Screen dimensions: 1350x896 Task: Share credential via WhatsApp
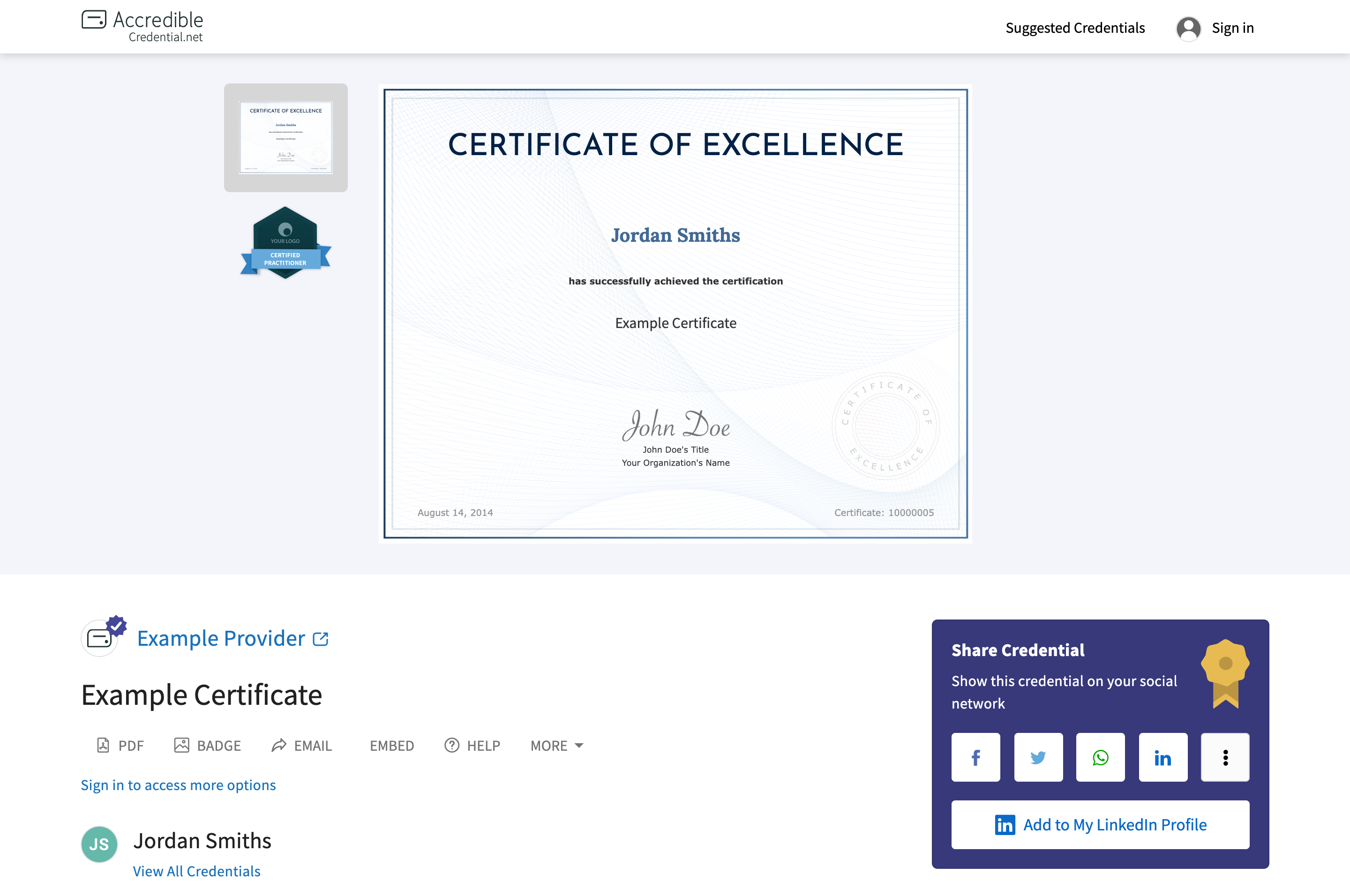point(1100,757)
